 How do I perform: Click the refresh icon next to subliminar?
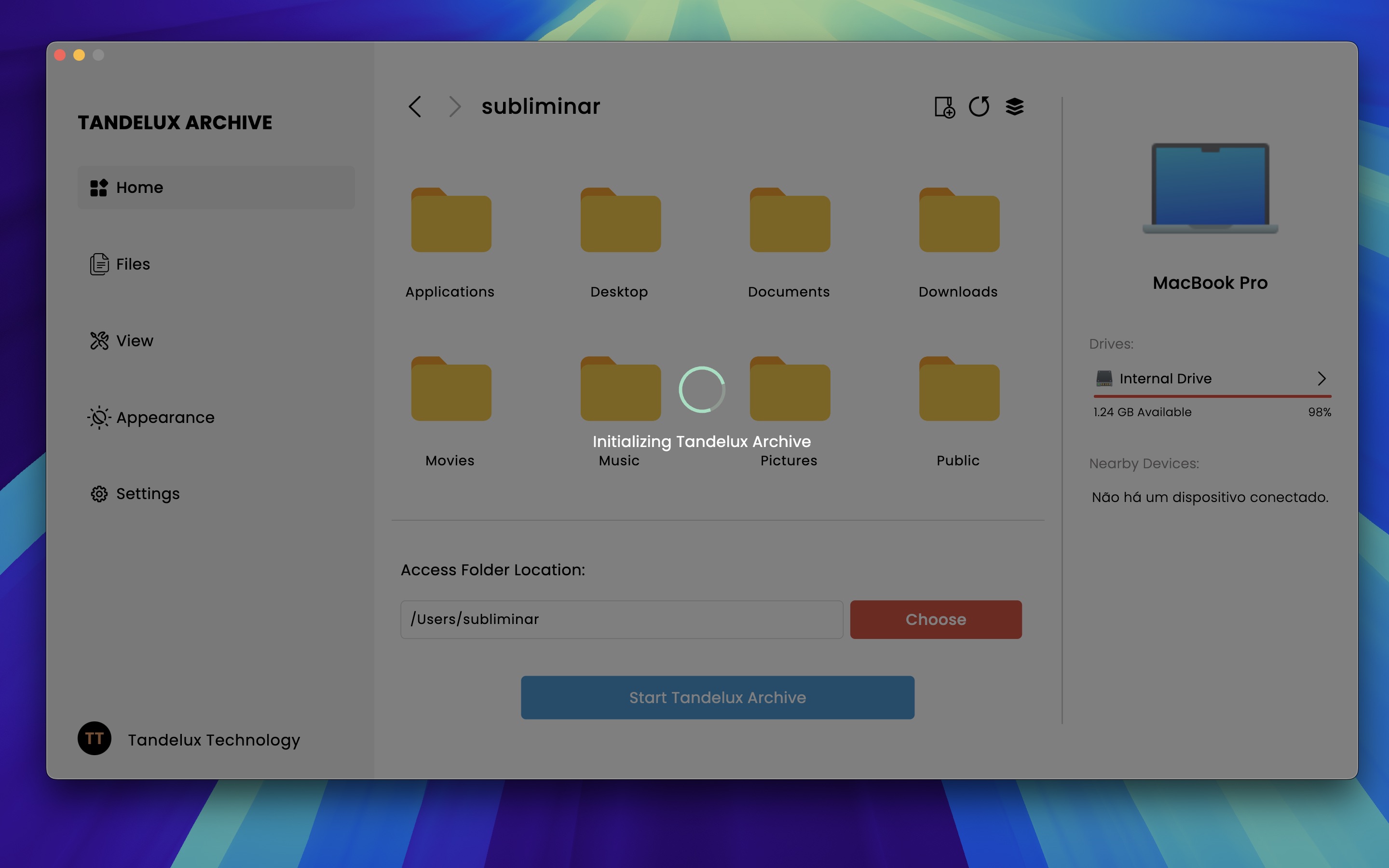click(979, 106)
